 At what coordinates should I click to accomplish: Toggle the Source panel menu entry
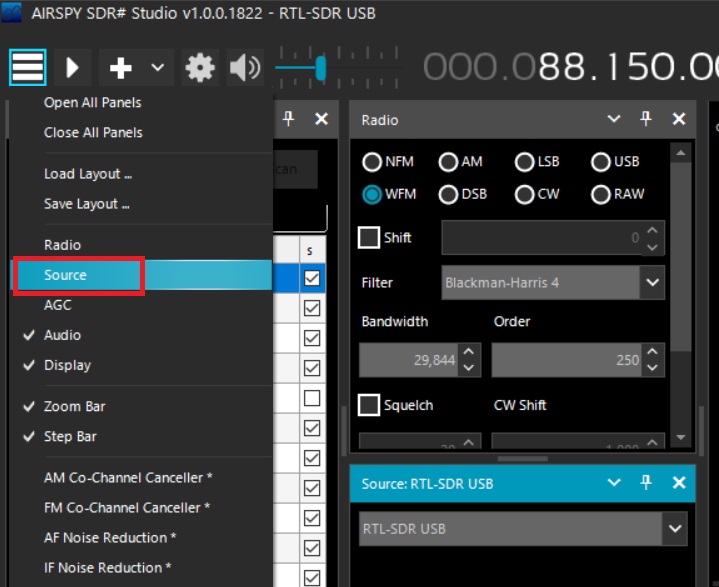click(x=142, y=275)
